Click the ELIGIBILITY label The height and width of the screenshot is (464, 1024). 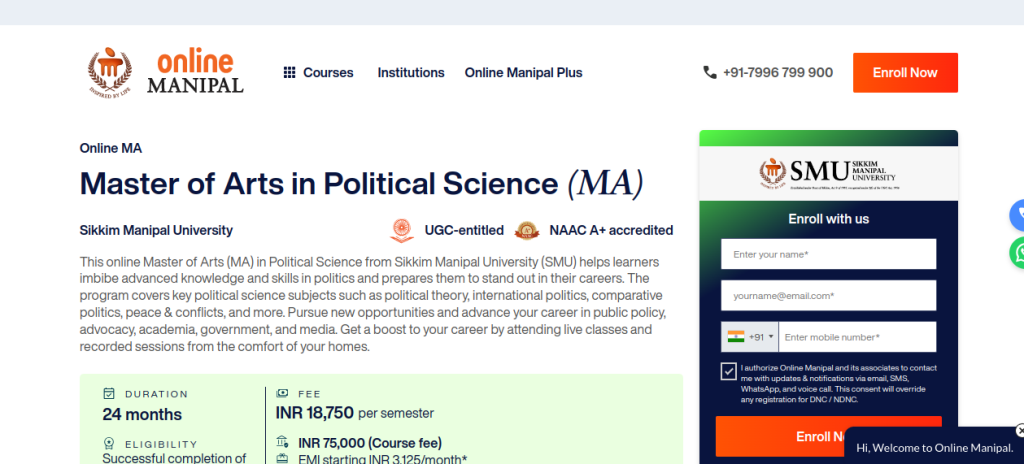coord(161,444)
